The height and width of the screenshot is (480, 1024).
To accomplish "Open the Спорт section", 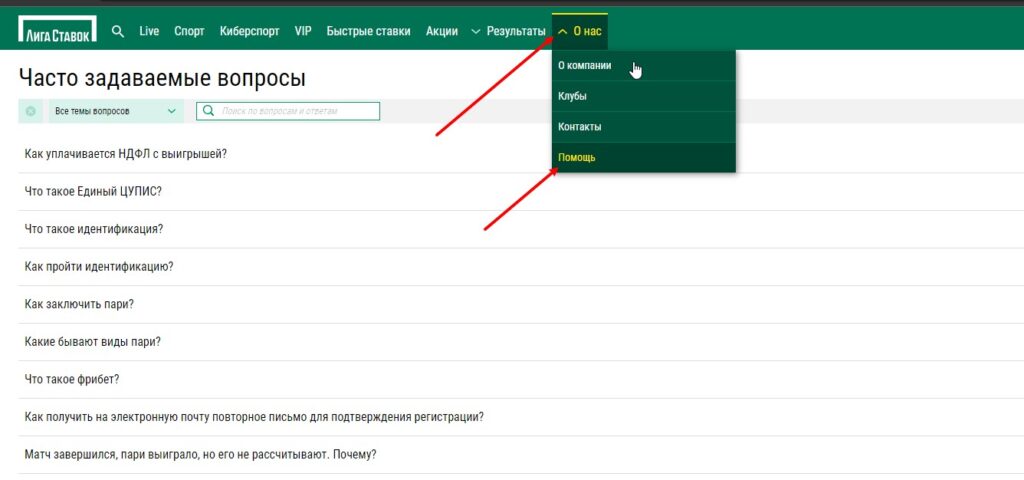I will point(189,31).
